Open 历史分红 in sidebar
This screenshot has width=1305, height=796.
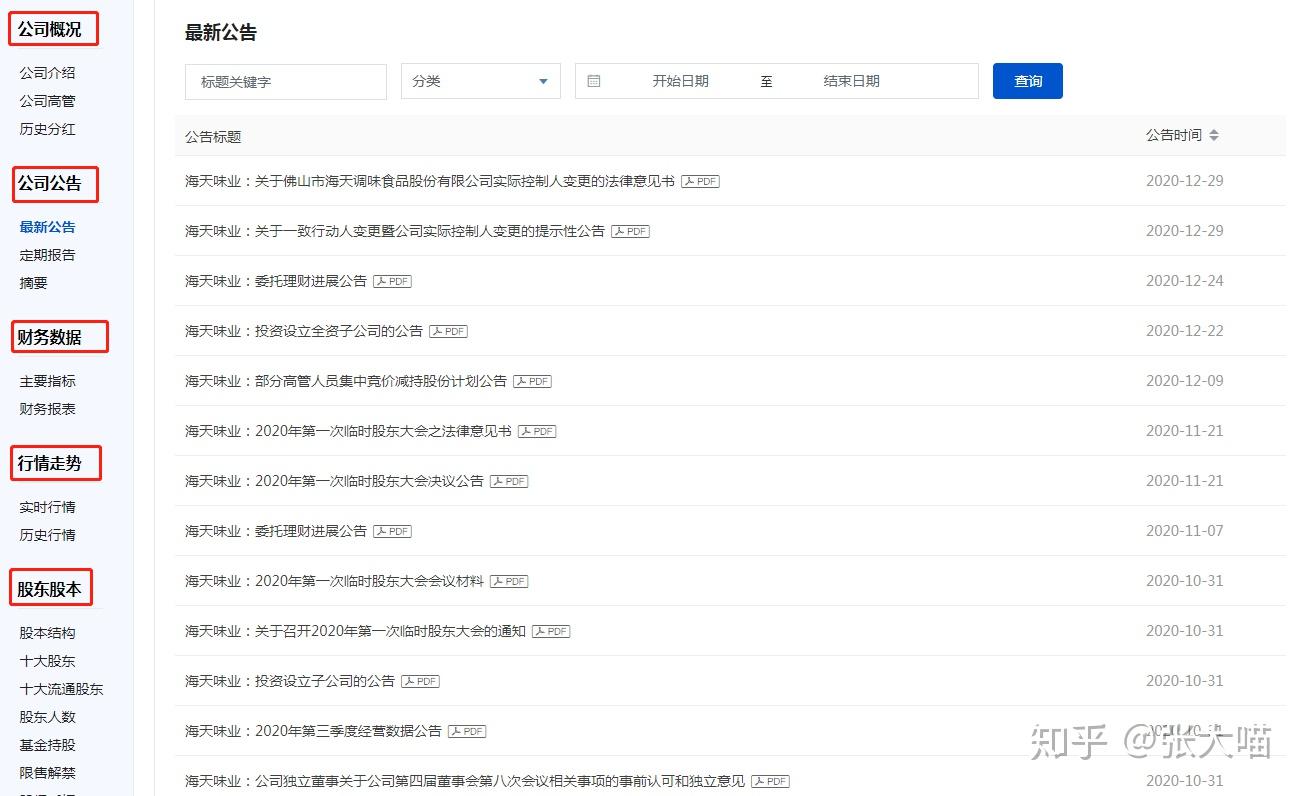(x=47, y=129)
